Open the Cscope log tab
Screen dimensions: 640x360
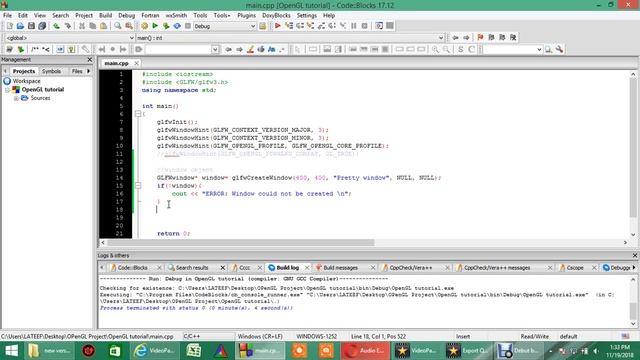pyautogui.click(x=575, y=268)
